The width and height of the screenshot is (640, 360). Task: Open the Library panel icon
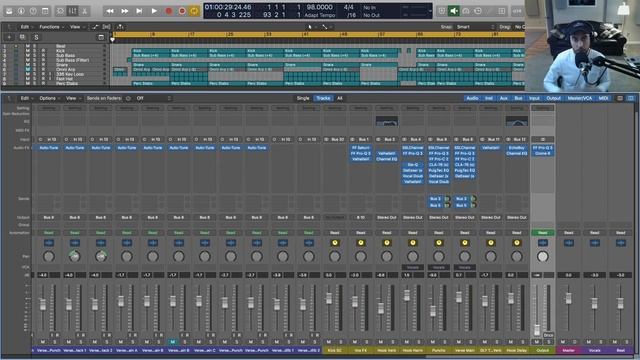pyautogui.click(x=9, y=11)
